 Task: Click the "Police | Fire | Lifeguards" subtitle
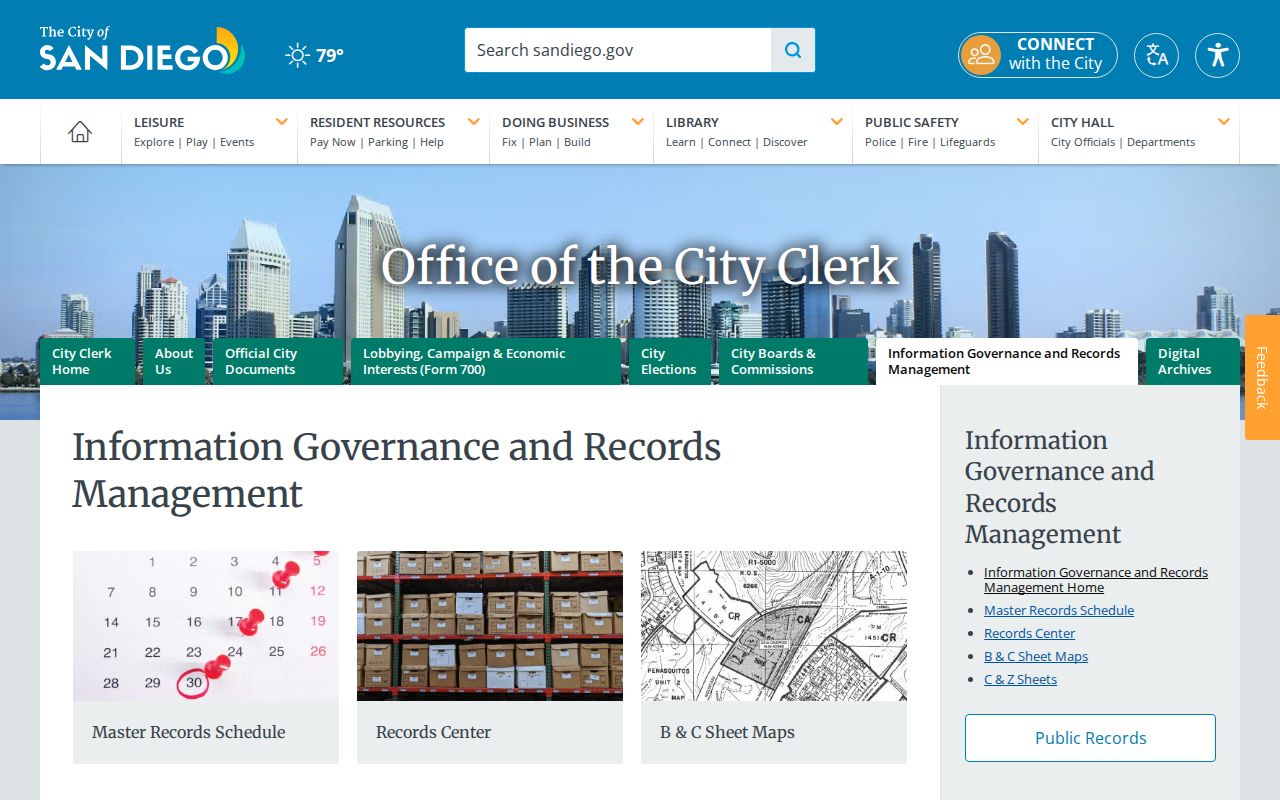(x=930, y=142)
